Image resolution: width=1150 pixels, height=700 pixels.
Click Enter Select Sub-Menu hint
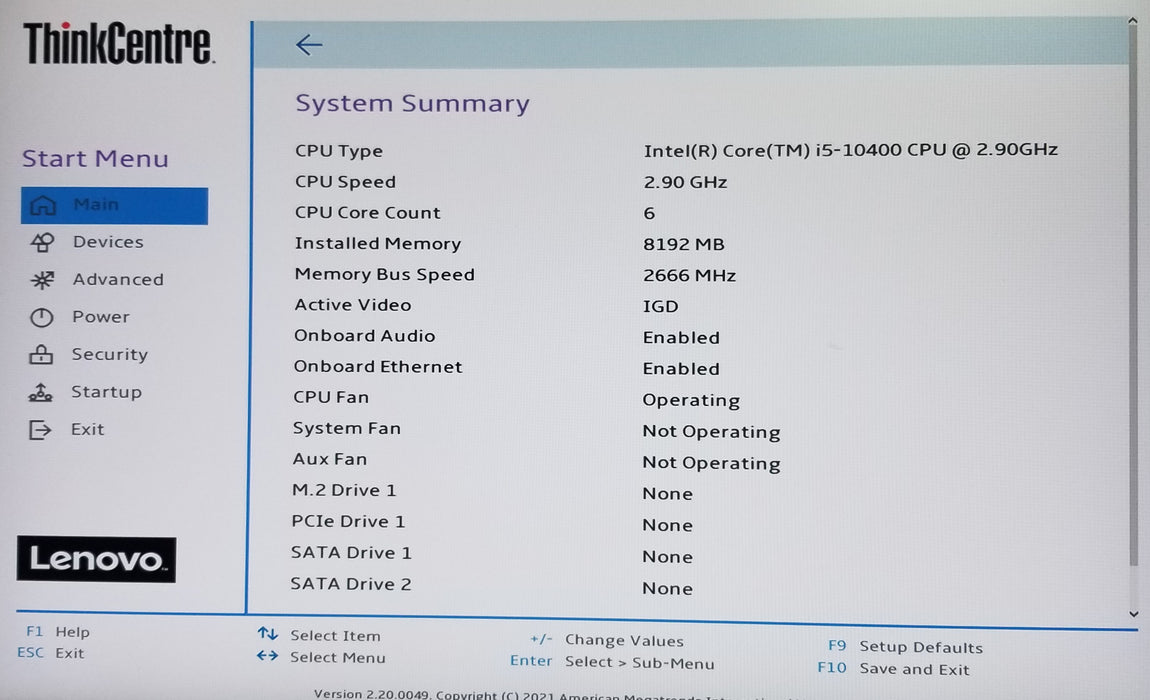(612, 663)
